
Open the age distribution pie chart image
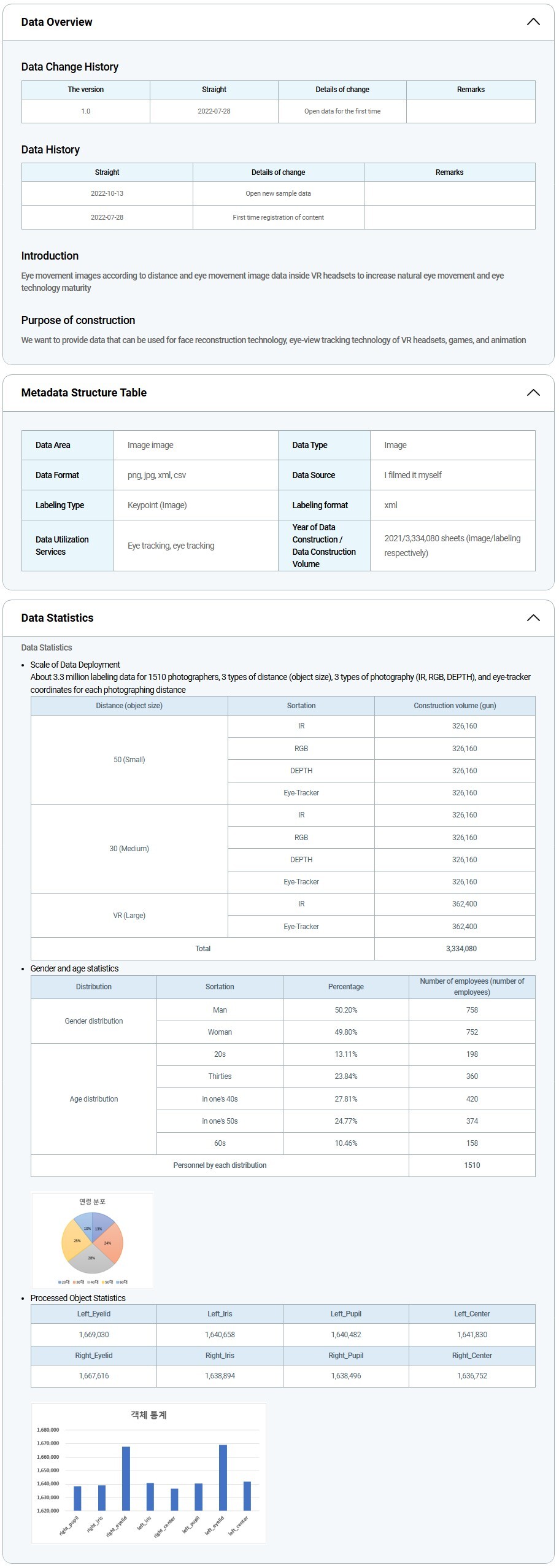[92, 1240]
